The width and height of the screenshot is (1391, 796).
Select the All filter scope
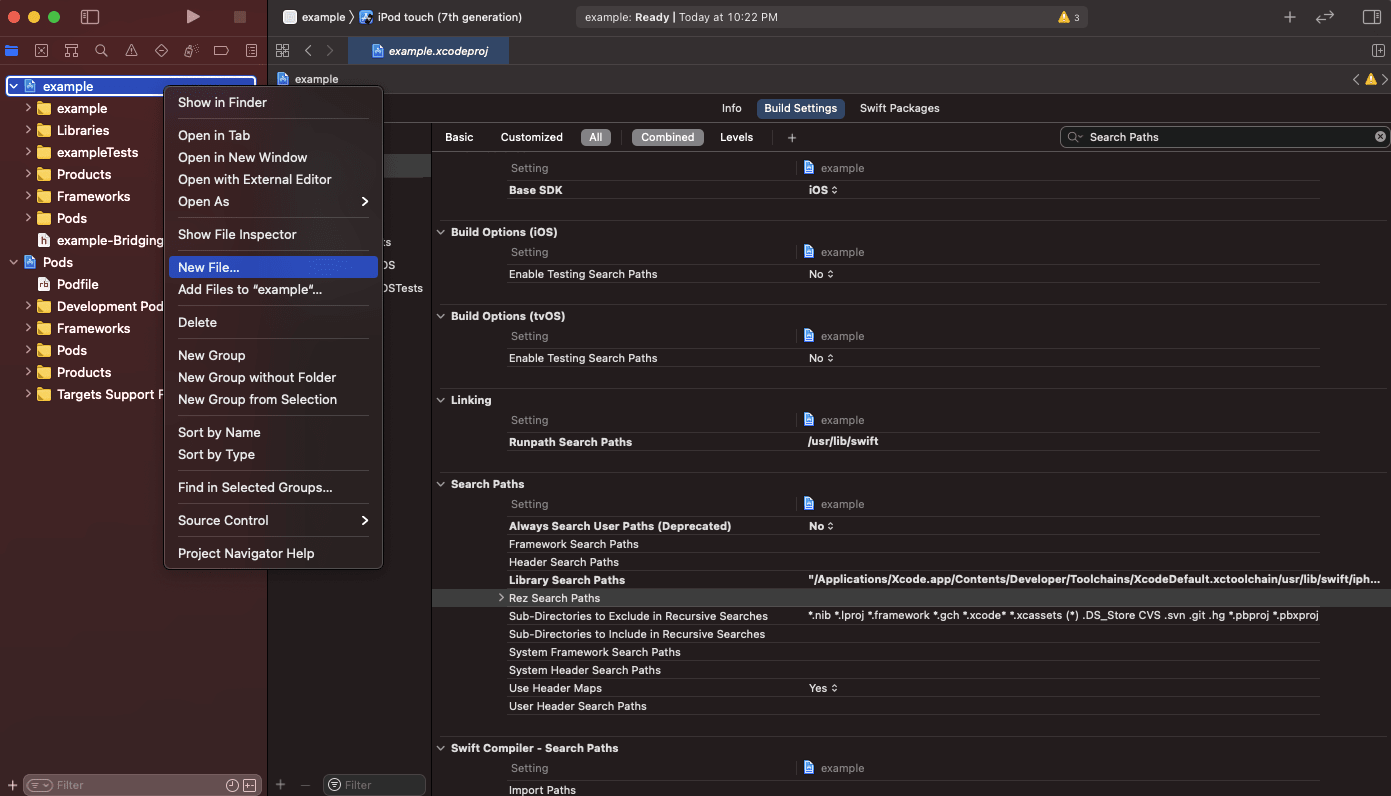(x=596, y=137)
